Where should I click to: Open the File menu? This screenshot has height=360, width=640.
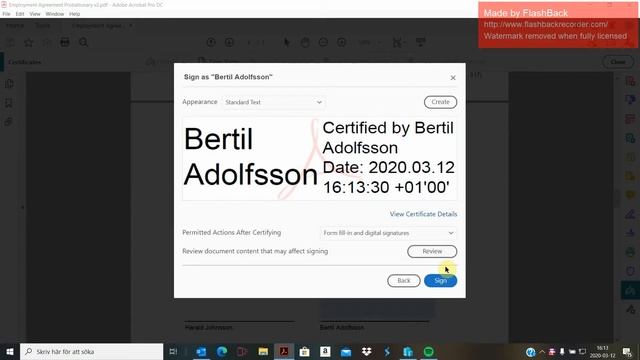(7, 14)
